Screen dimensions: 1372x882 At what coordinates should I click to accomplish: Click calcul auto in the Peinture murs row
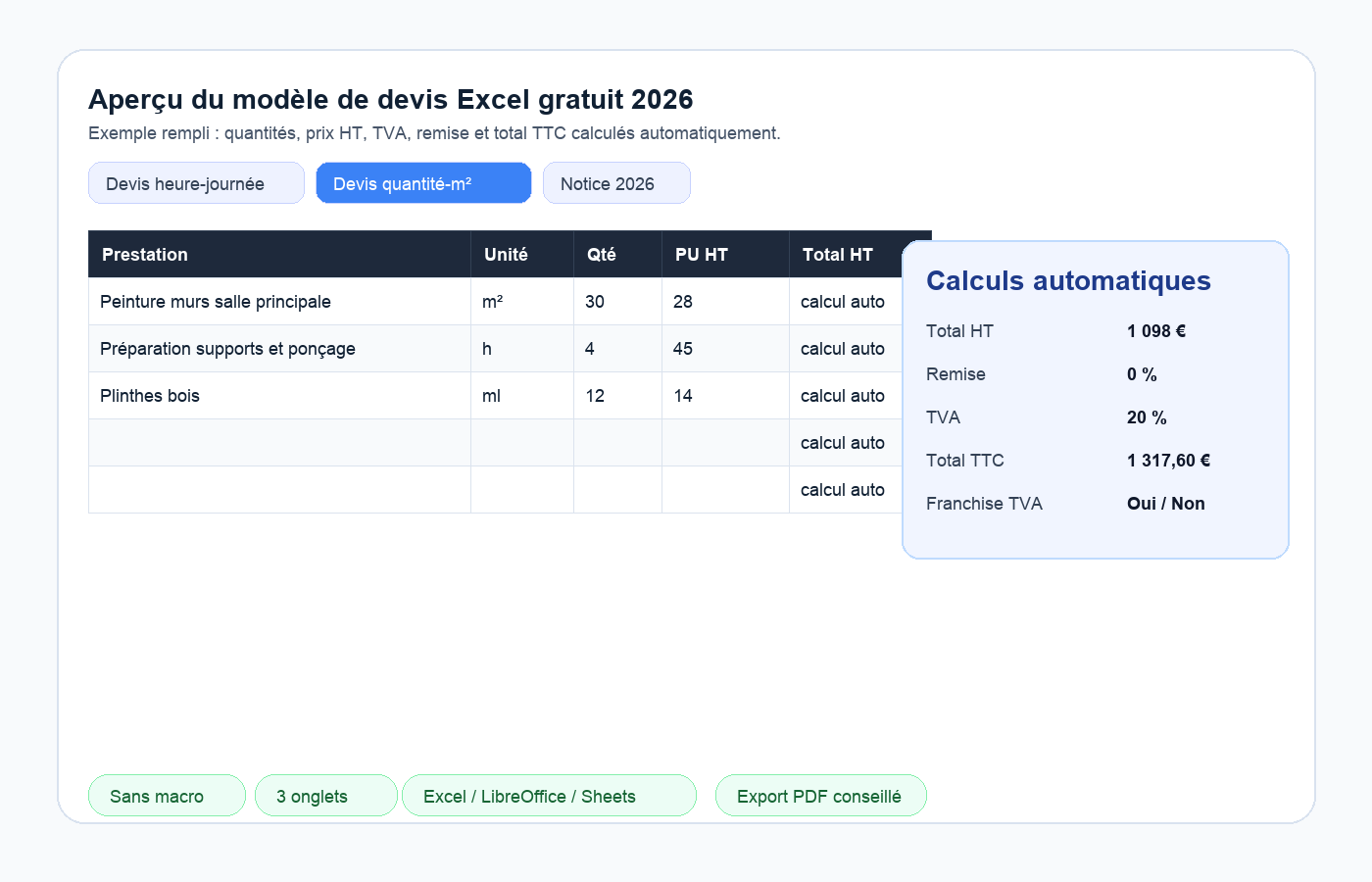846,302
